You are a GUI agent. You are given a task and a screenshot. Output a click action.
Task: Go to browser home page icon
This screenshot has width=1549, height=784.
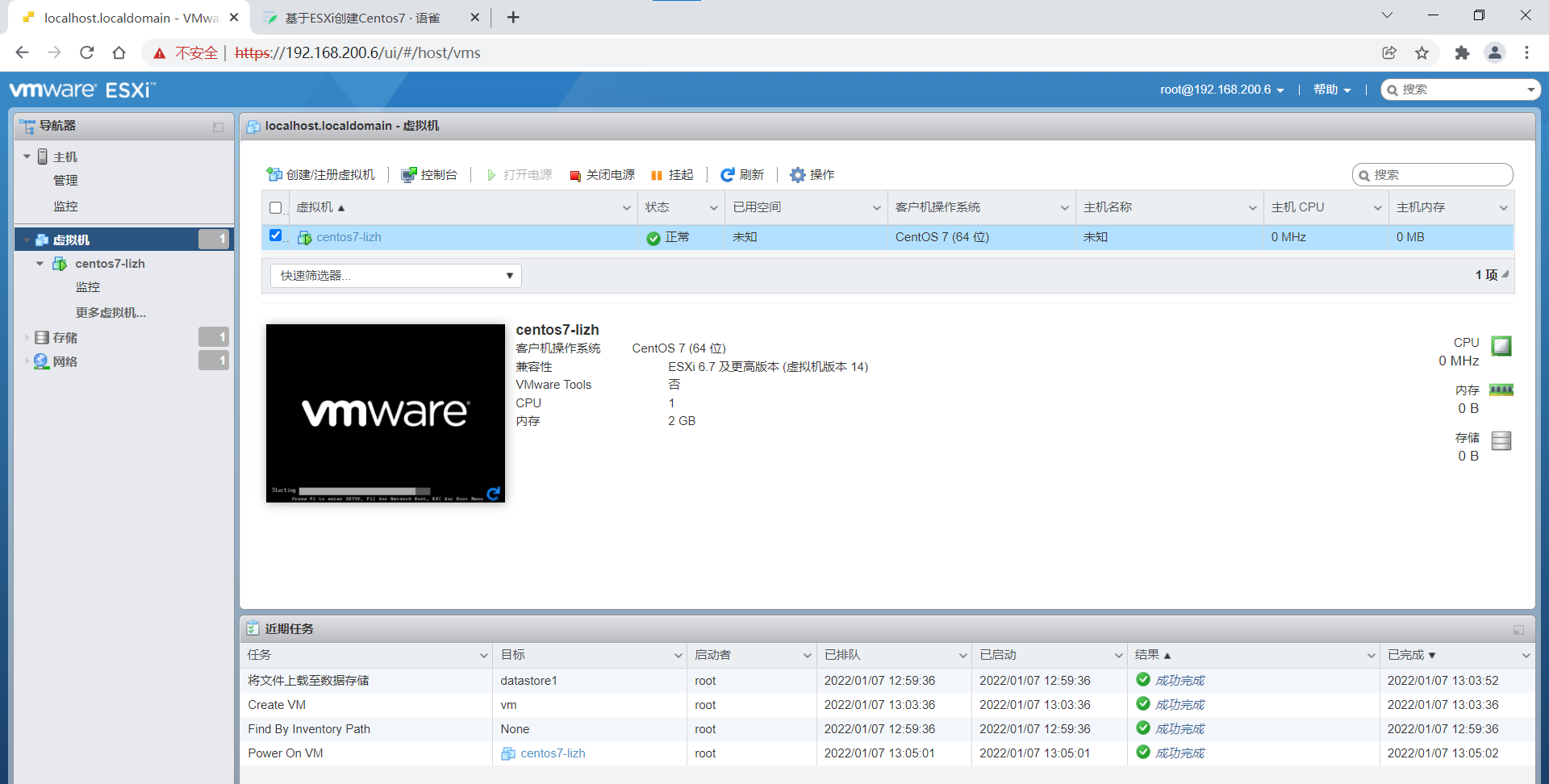(x=119, y=52)
